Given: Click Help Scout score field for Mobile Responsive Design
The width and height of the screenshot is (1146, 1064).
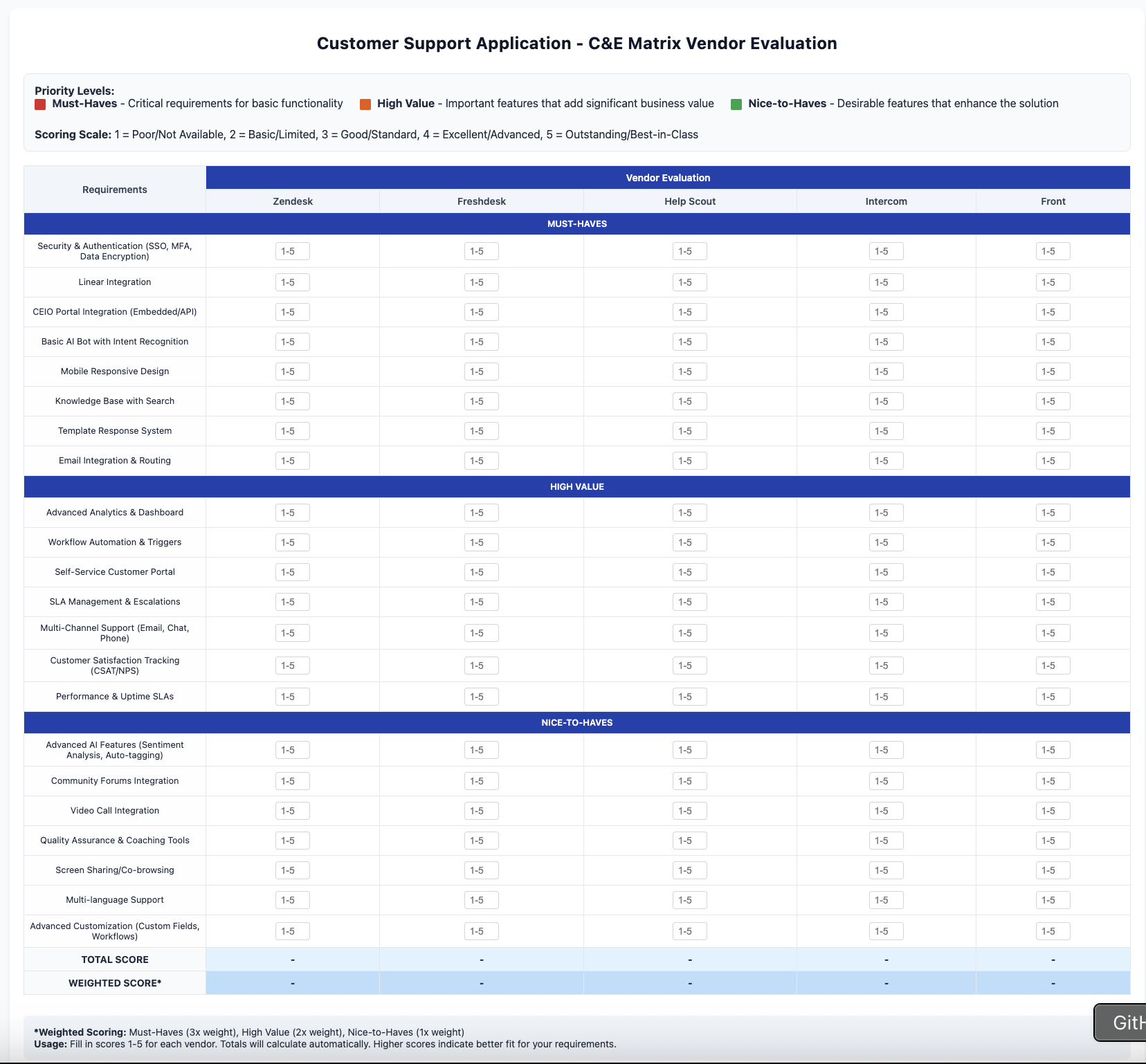Looking at the screenshot, I should click(x=690, y=372).
